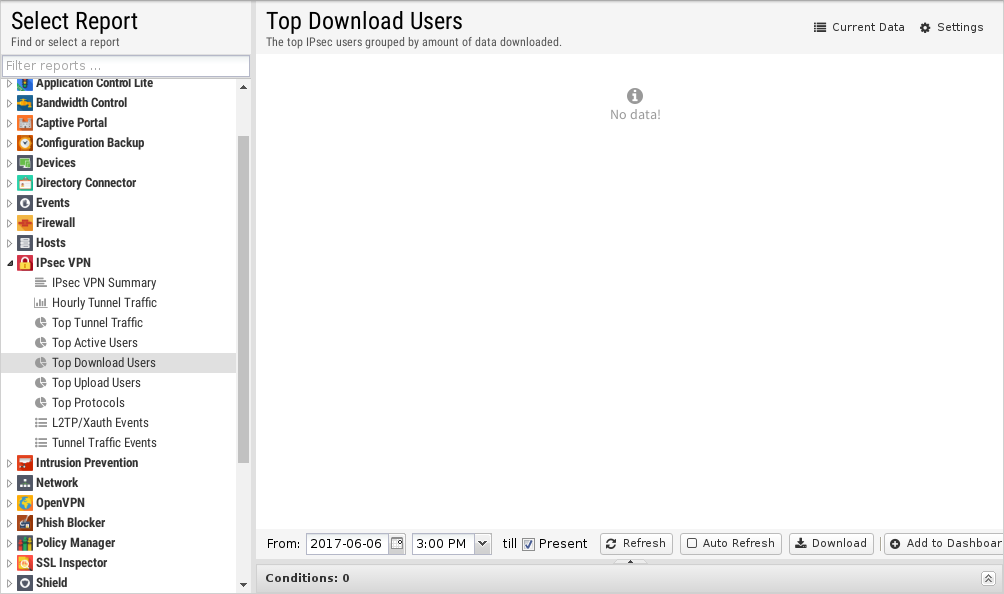
Task: Expand the Events tree node
Action: click(9, 204)
